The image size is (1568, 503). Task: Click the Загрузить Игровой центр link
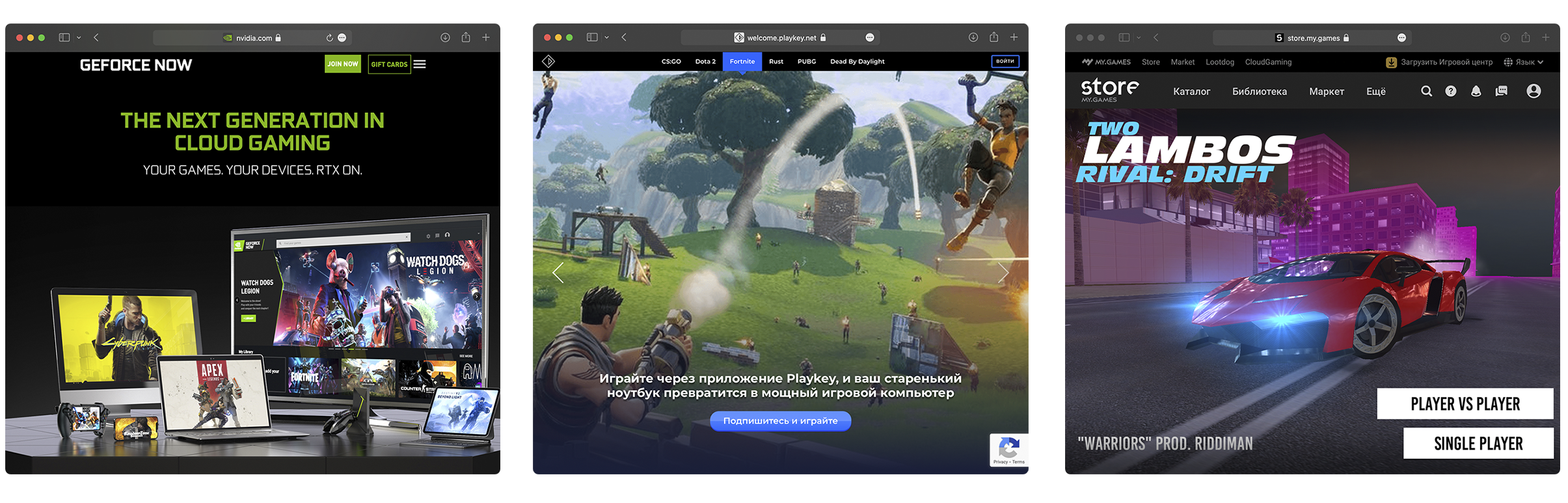(1446, 62)
